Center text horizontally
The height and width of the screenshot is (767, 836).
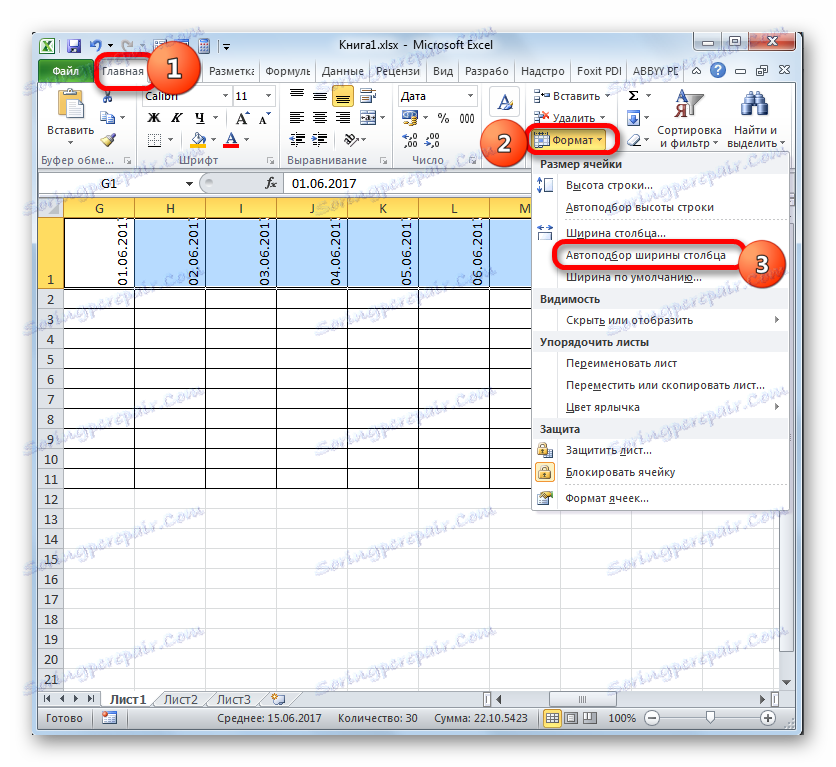[320, 118]
